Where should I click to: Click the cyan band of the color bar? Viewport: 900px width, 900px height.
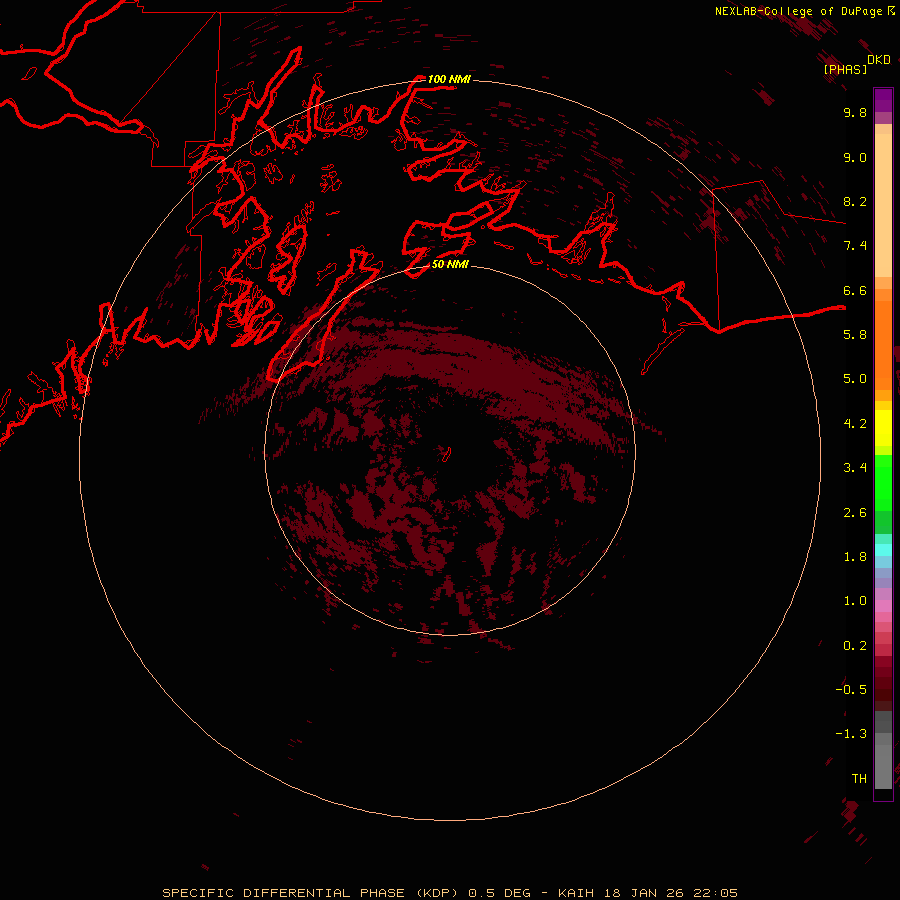point(883,550)
